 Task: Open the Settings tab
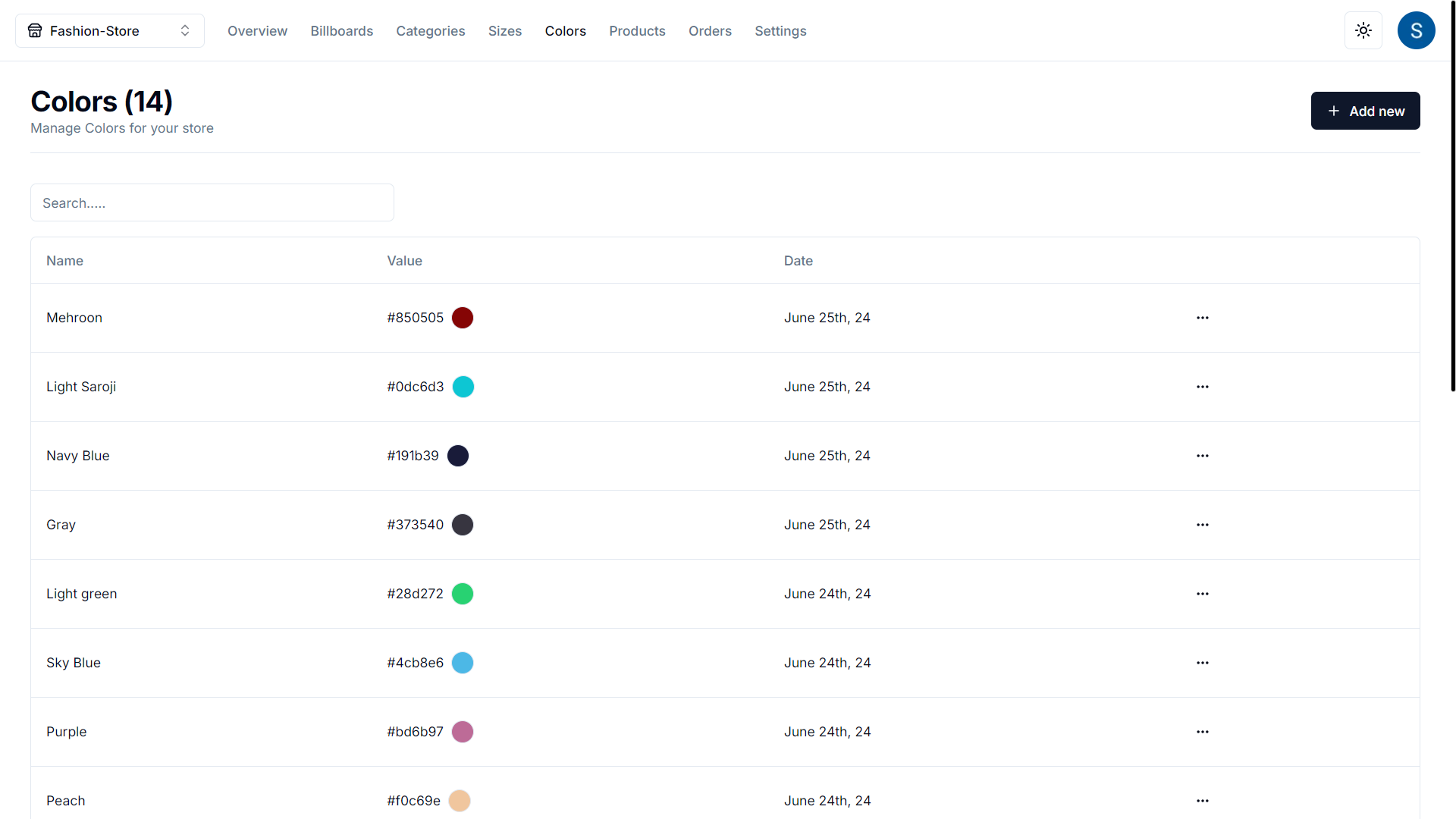click(780, 31)
